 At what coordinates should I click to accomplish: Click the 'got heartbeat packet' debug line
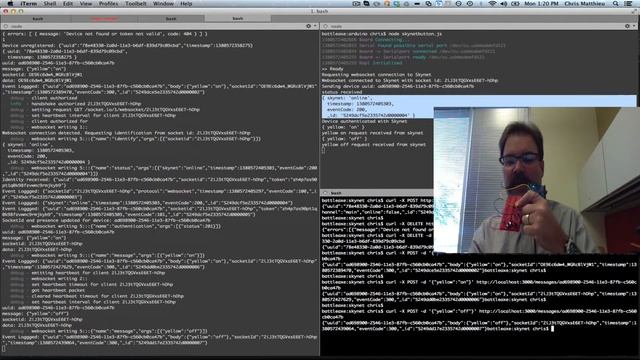[x=58, y=290]
